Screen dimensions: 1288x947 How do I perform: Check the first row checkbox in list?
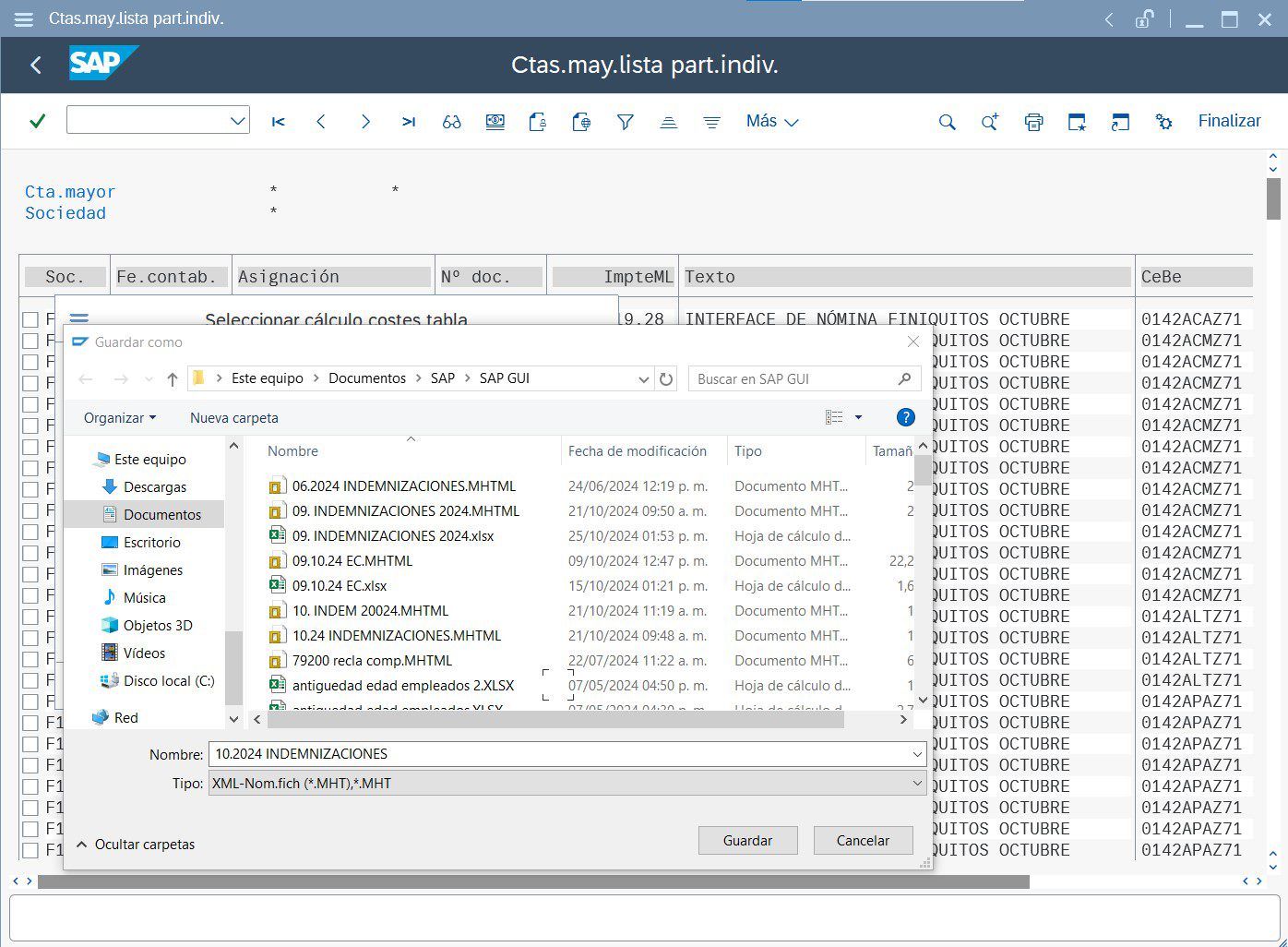pos(30,319)
